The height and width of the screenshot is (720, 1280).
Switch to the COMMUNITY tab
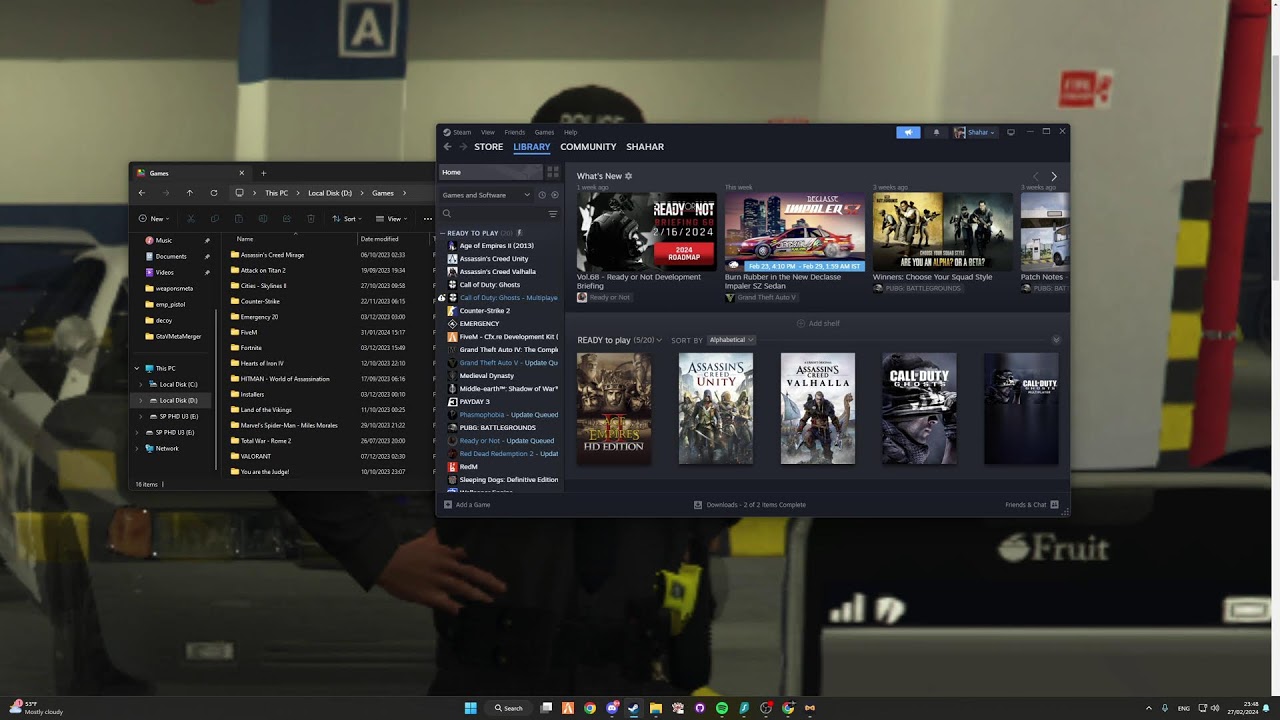click(x=588, y=147)
